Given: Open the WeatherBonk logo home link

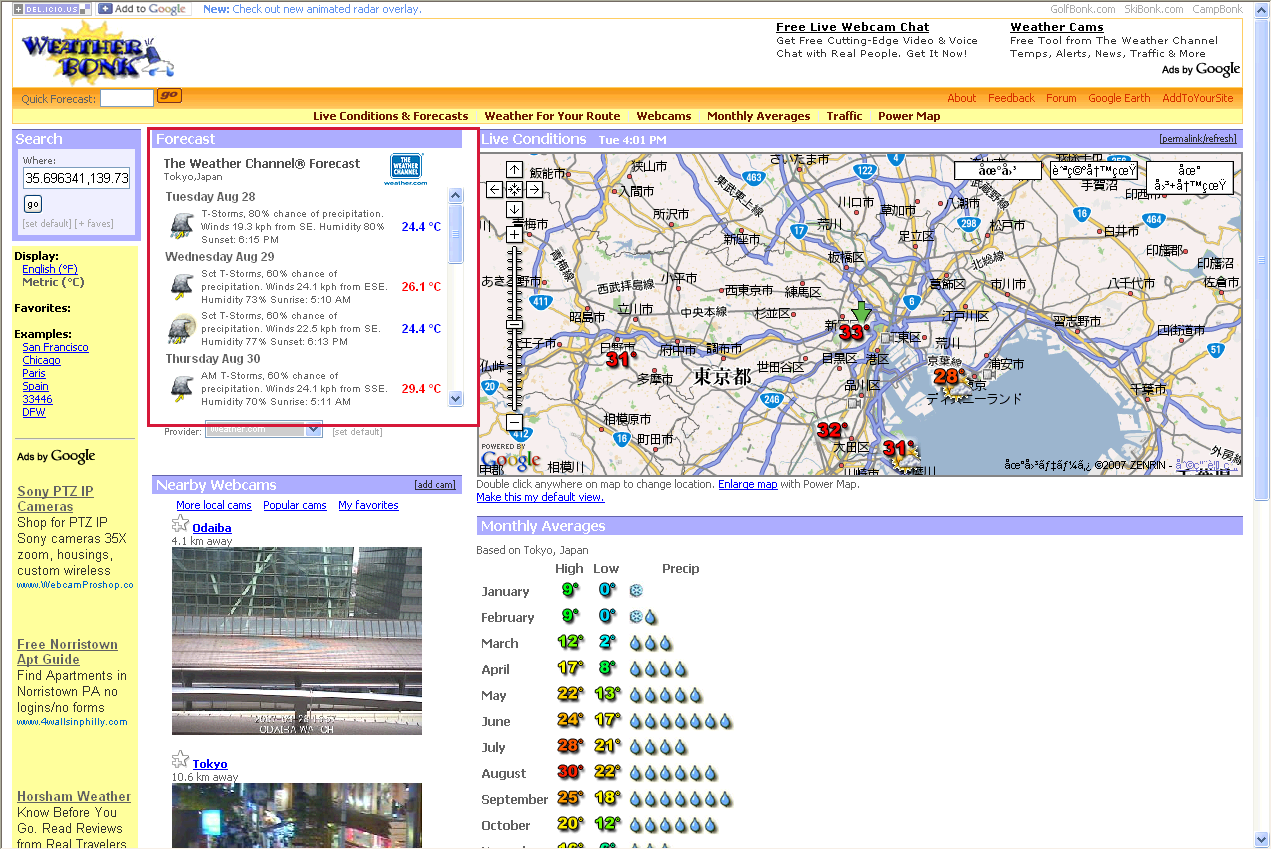Looking at the screenshot, I should coord(98,52).
